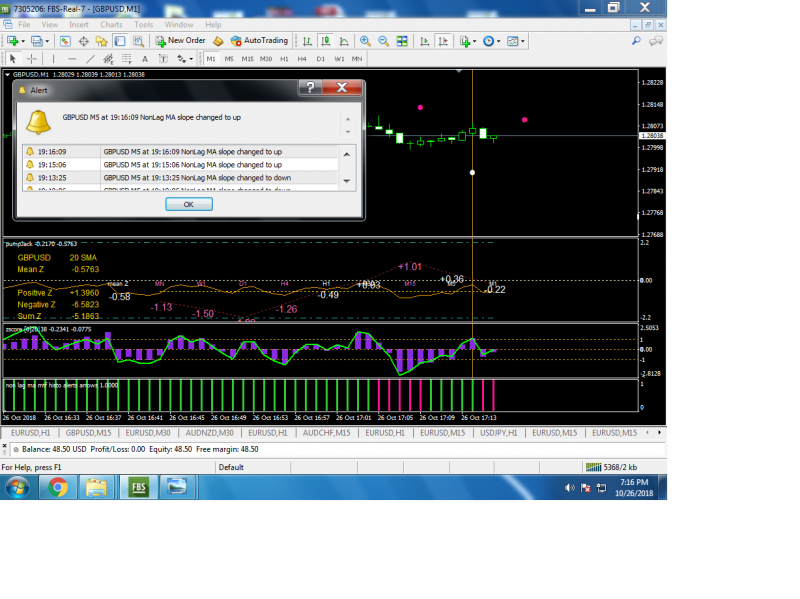Click the search magnifier icon at top right
This screenshot has width=800, height=599.
[x=636, y=41]
